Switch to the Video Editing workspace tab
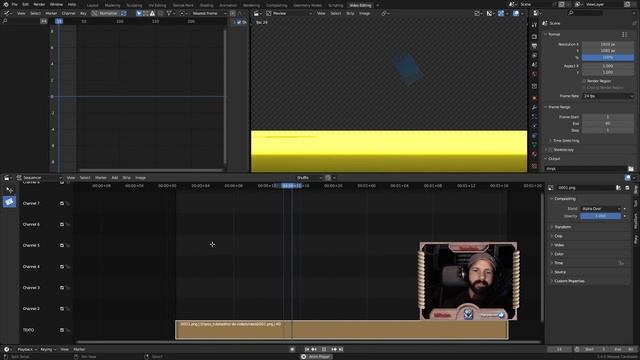 point(360,5)
